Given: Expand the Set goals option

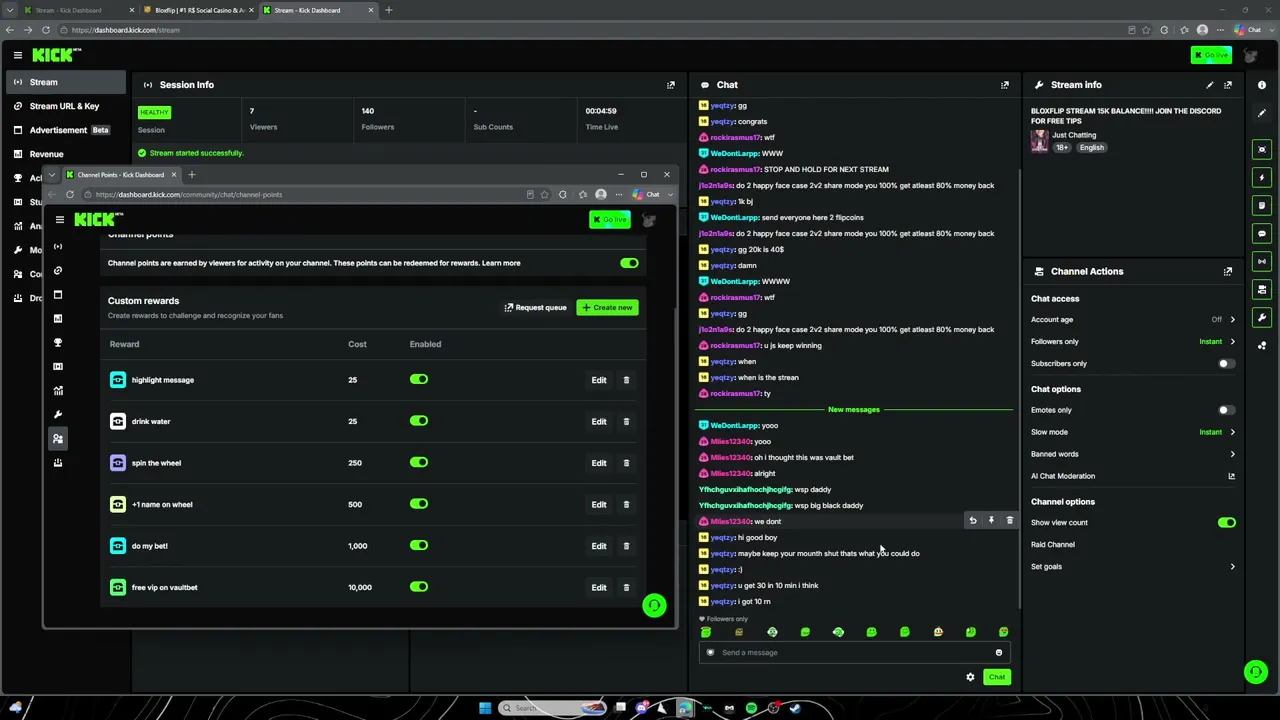Looking at the screenshot, I should tap(1232, 567).
